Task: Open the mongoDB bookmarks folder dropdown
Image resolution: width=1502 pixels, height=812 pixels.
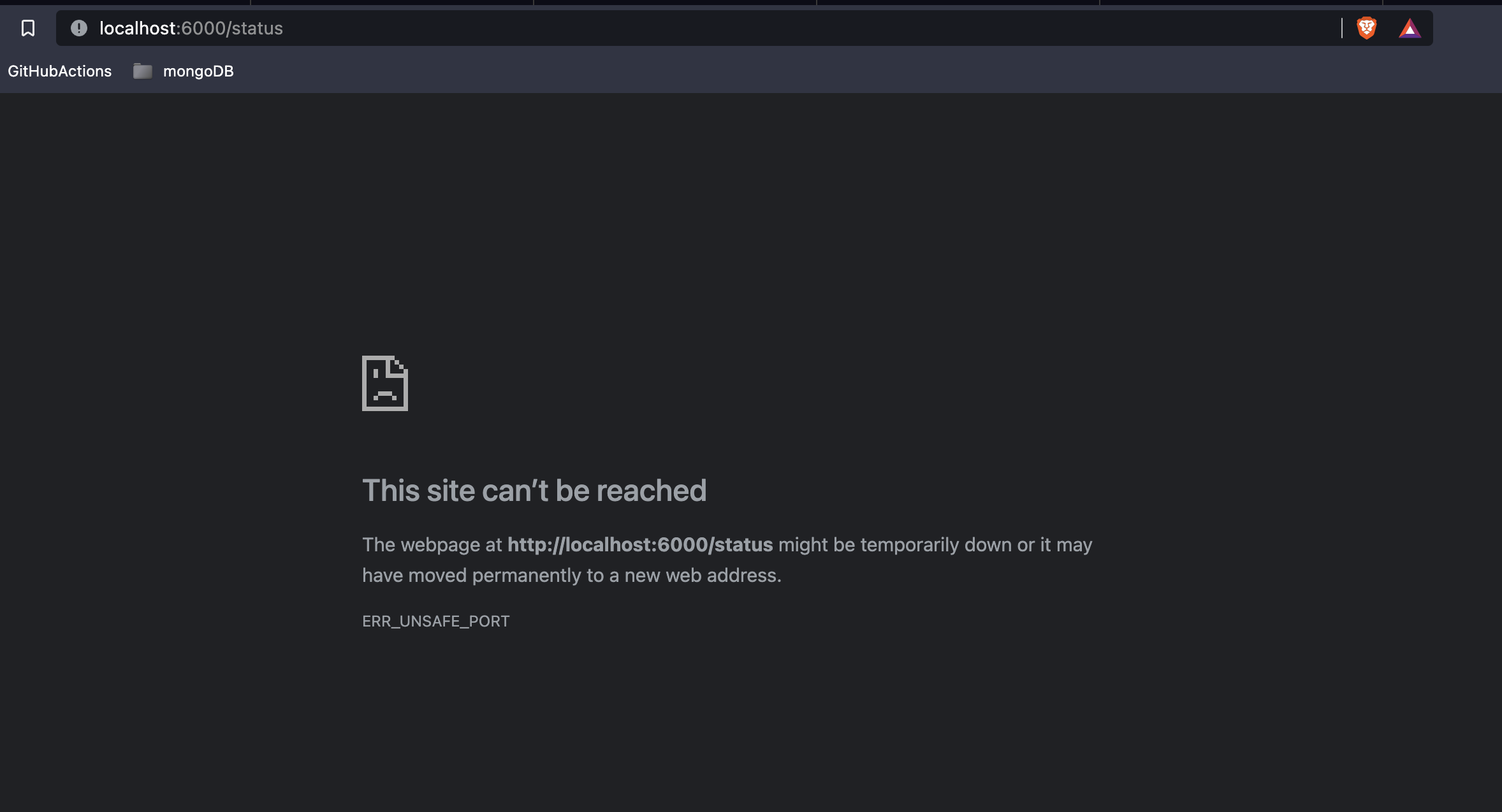Action: click(x=185, y=71)
